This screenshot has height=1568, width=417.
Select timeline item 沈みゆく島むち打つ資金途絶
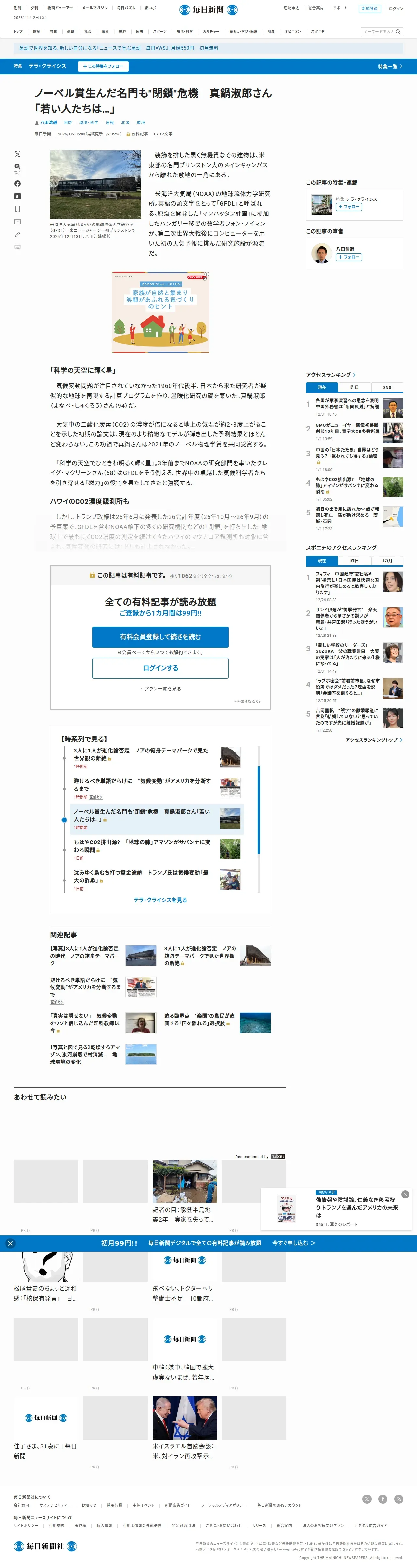point(142,876)
